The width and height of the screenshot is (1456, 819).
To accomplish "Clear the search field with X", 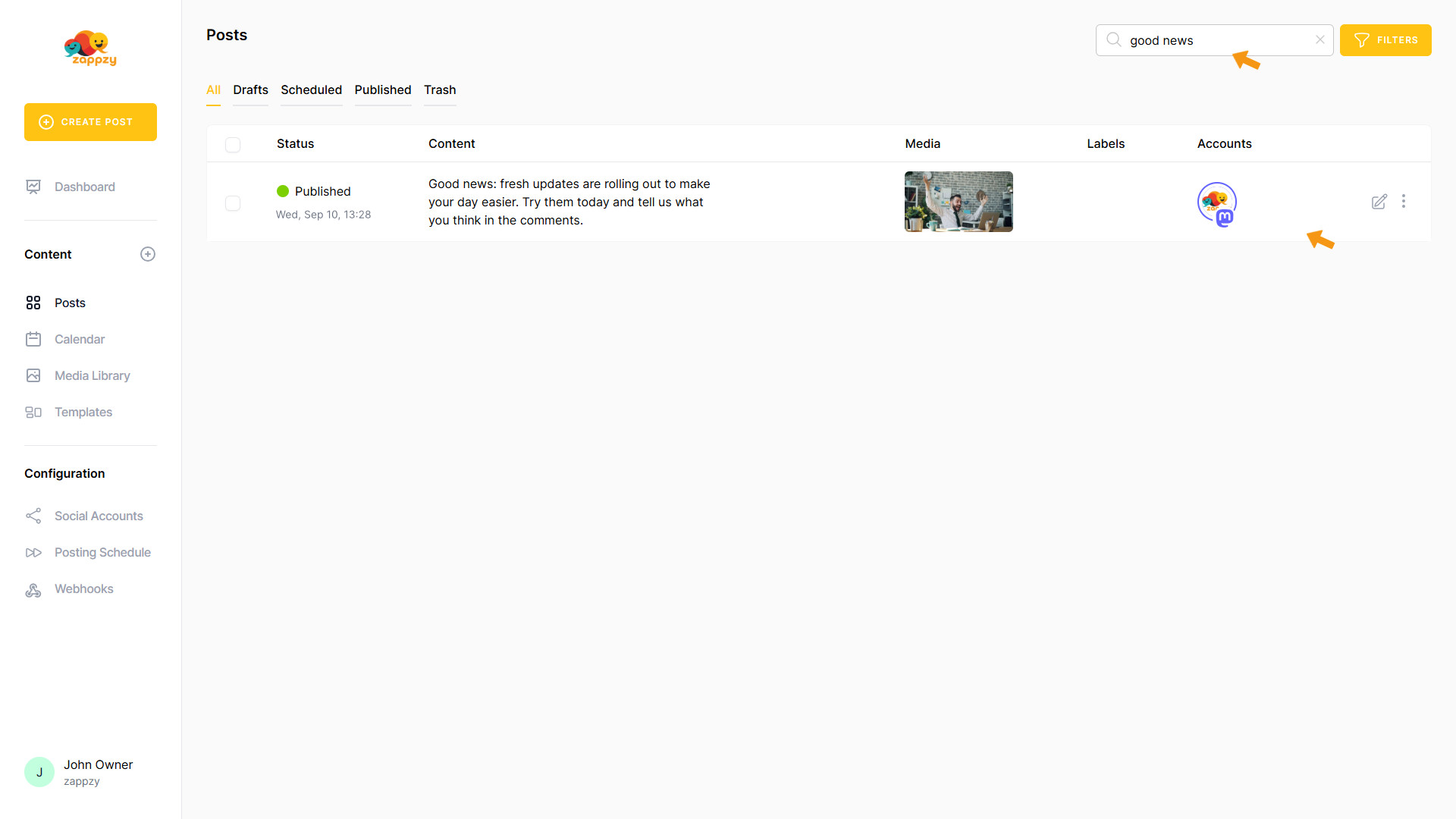I will [1320, 40].
